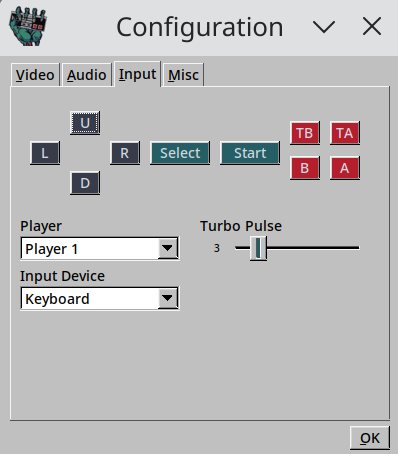Click the red TA turbo button
Screen dimensions: 398x454
click(x=345, y=133)
